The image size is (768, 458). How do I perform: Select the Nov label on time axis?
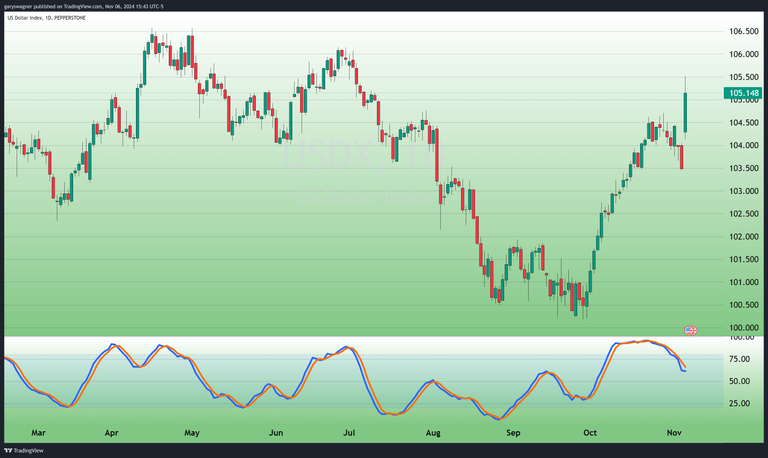point(675,433)
